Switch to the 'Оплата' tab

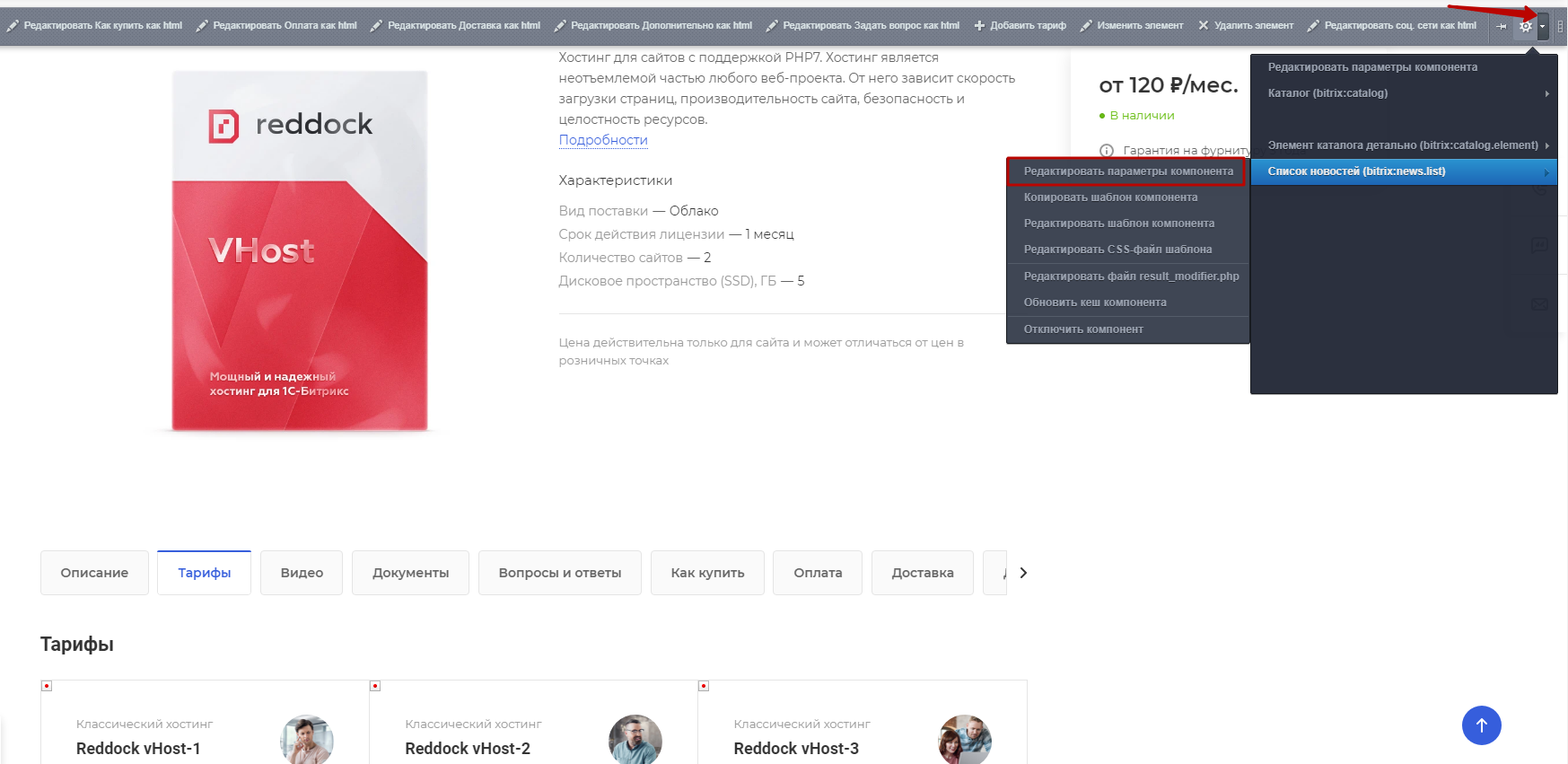tap(818, 573)
